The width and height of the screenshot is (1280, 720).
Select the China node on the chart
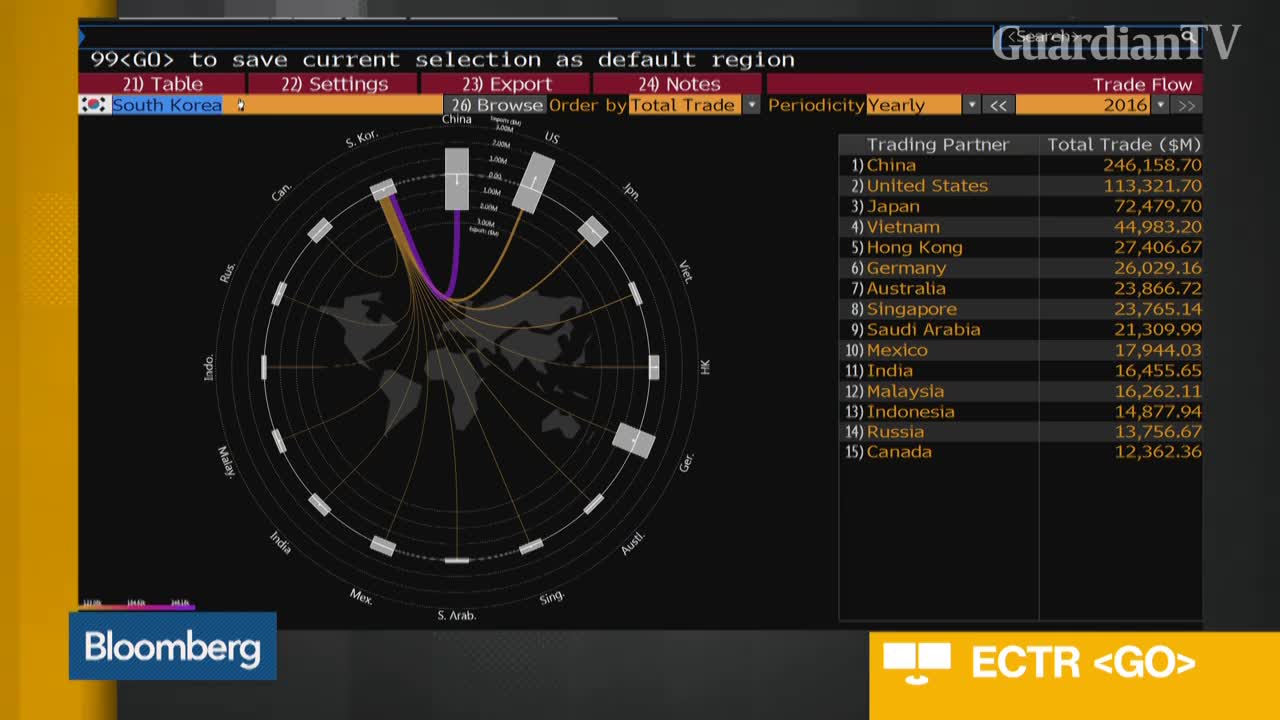point(456,179)
